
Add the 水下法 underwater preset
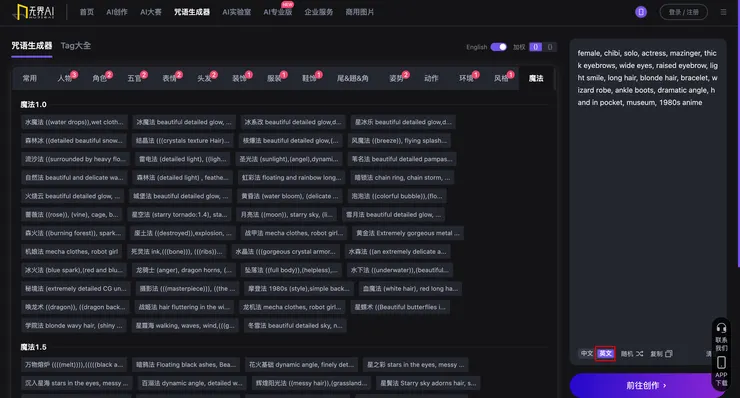(x=399, y=270)
